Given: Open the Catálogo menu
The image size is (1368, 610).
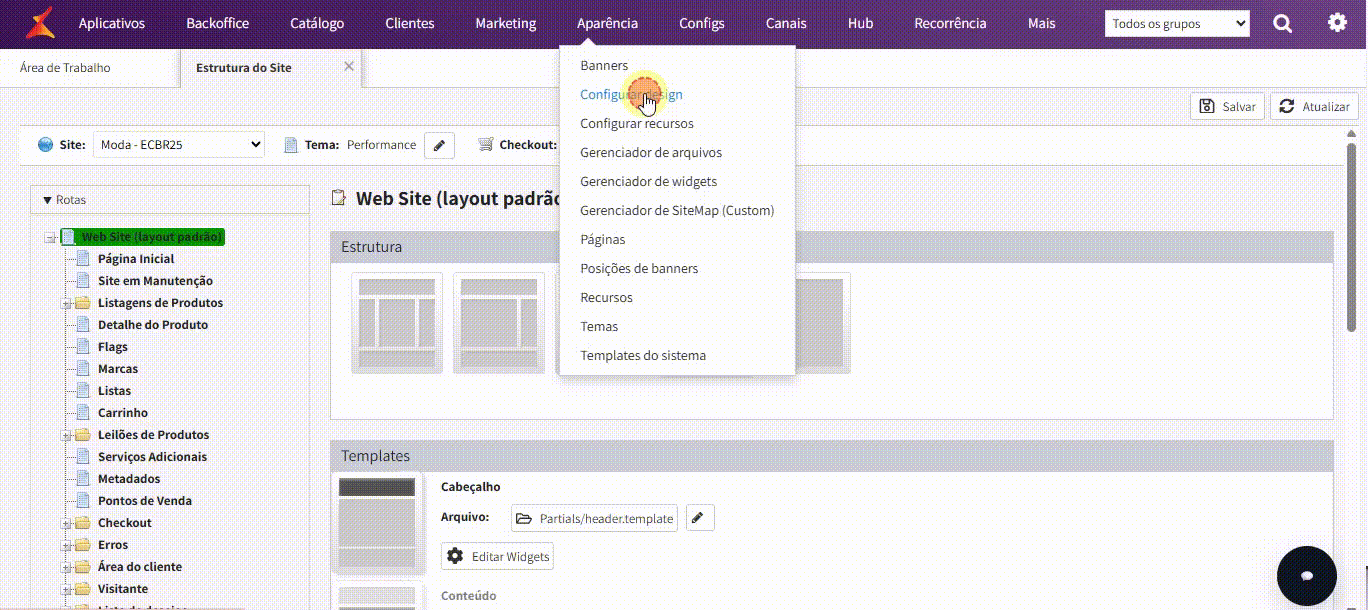Looking at the screenshot, I should [x=317, y=23].
